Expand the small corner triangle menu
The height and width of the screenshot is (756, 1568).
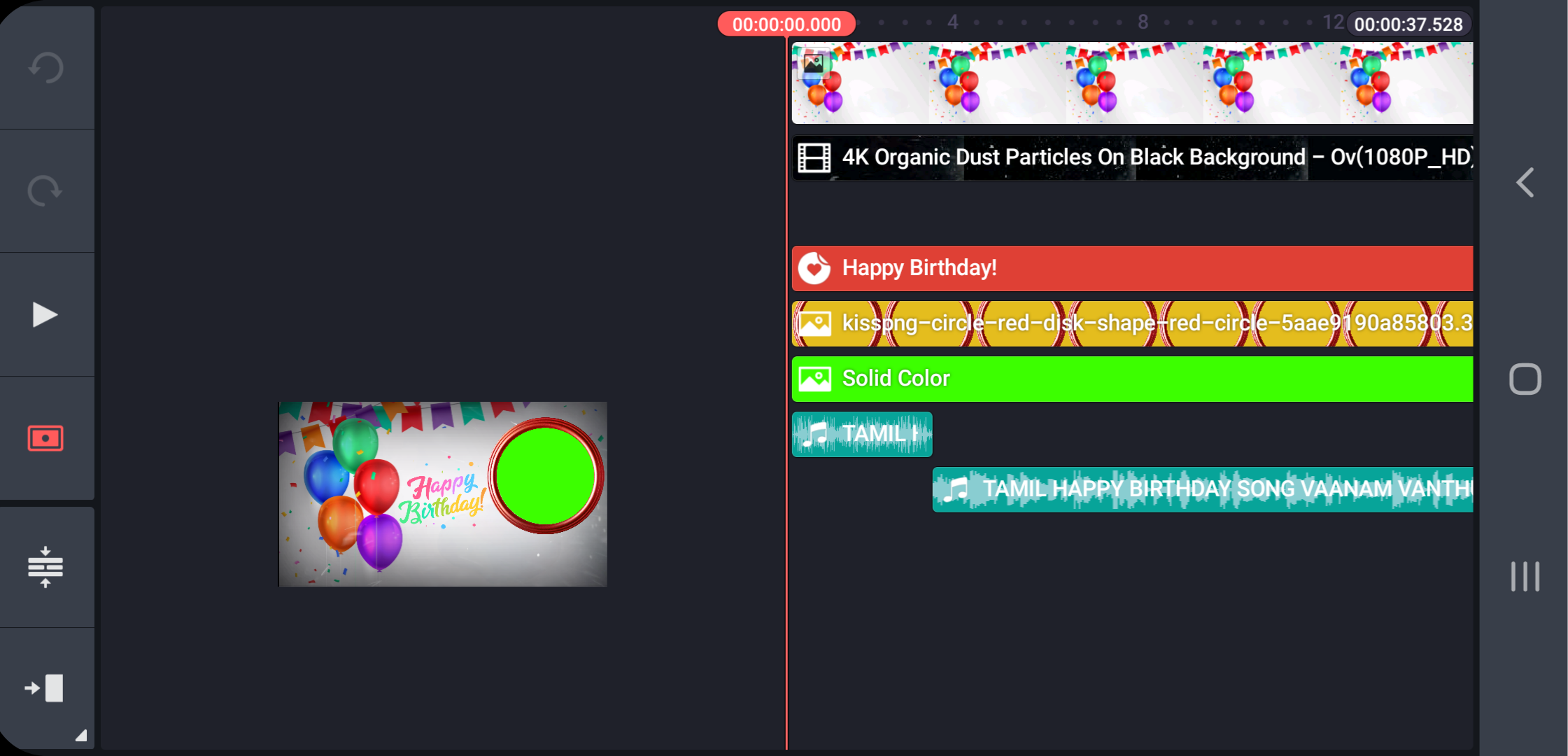point(81,735)
